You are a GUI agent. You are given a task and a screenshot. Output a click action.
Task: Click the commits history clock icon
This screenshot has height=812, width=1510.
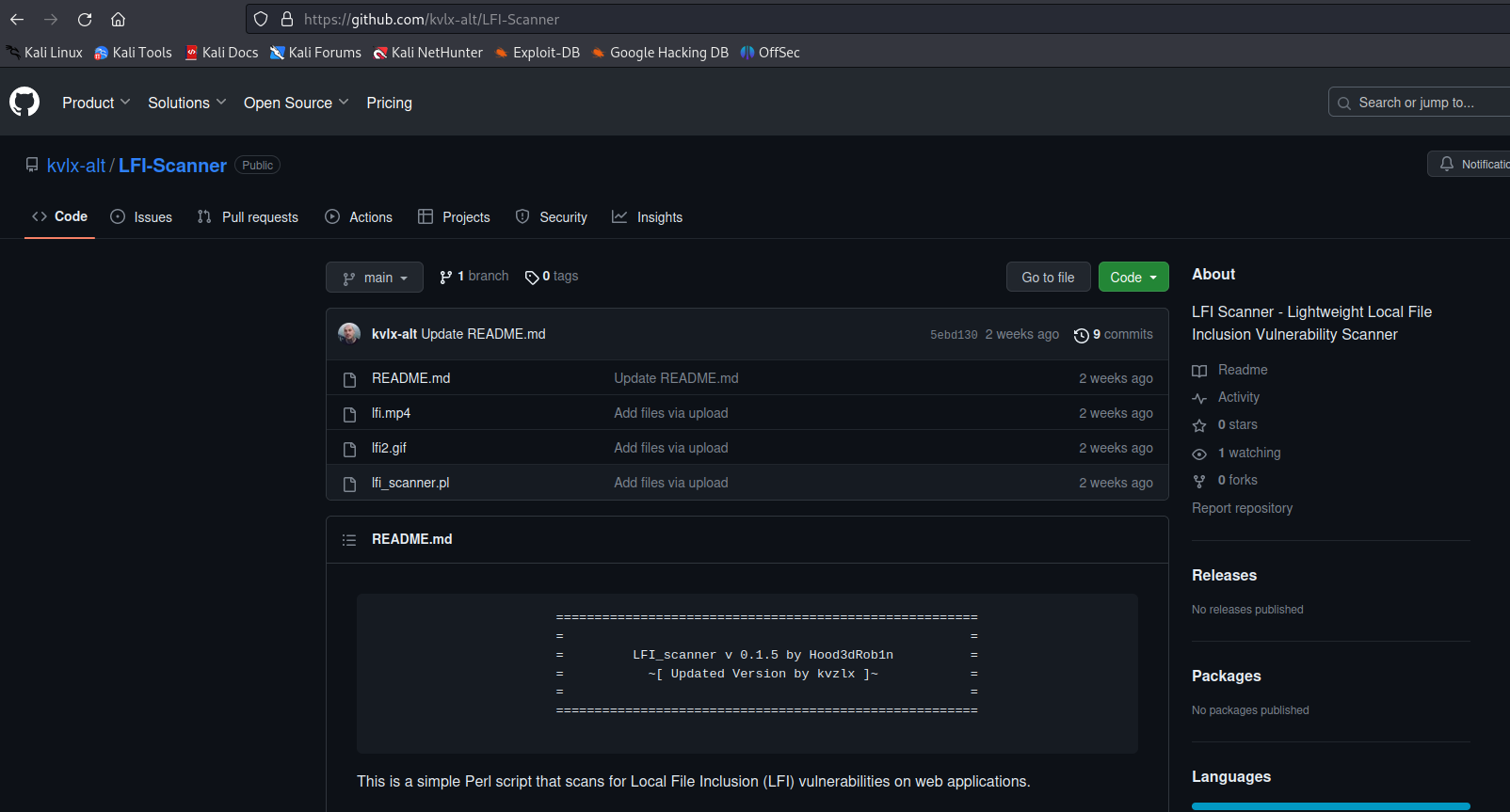coord(1082,336)
